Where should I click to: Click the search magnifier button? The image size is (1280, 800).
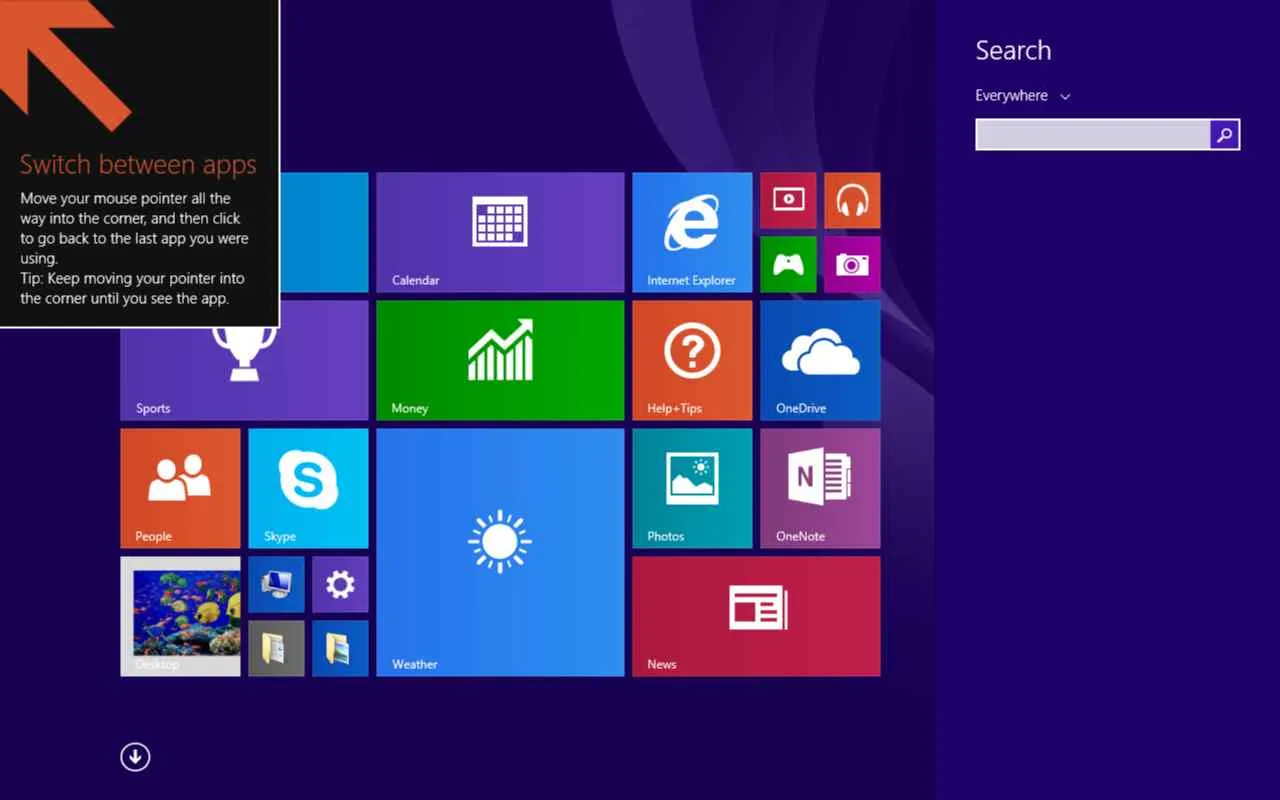coord(1225,134)
